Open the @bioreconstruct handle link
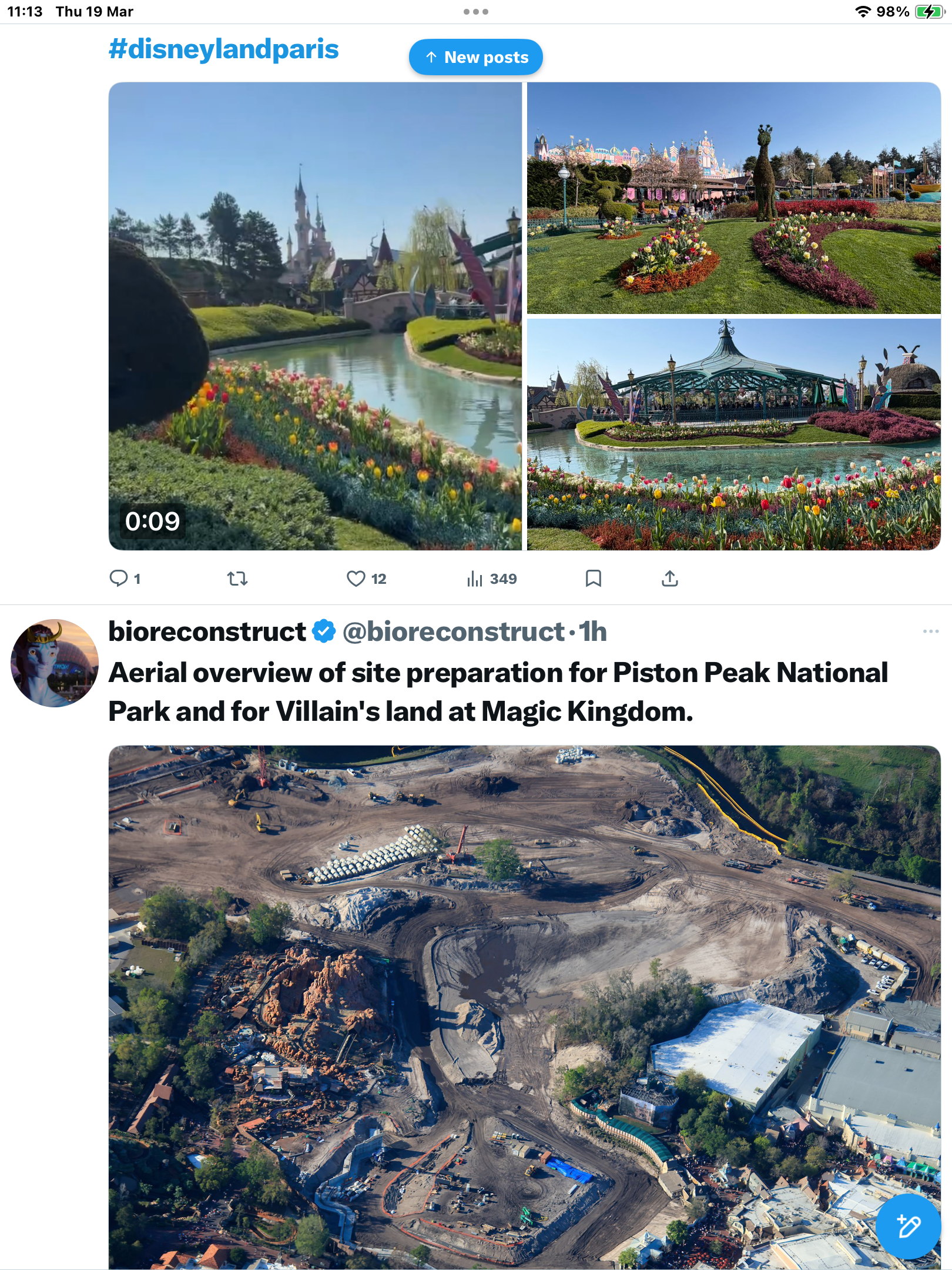The width and height of the screenshot is (952, 1270). point(453,631)
